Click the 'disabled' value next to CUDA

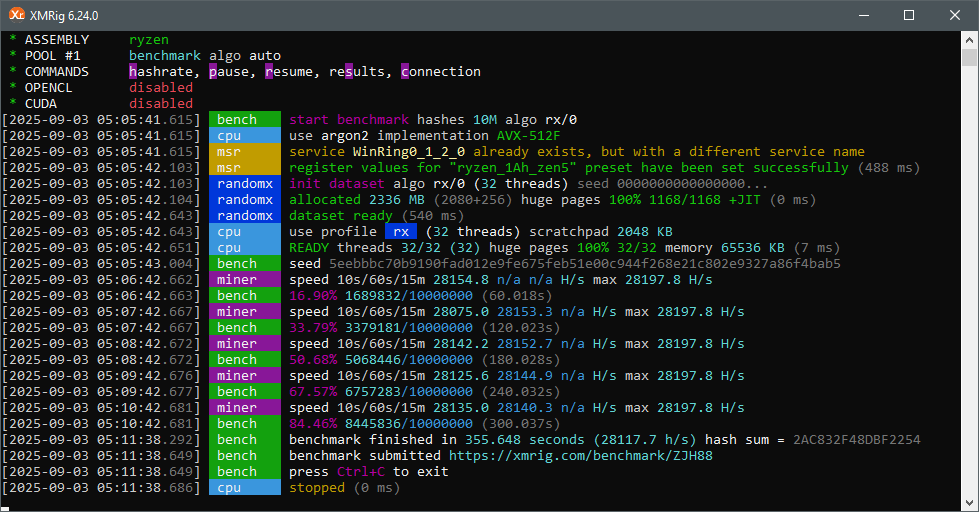click(161, 104)
